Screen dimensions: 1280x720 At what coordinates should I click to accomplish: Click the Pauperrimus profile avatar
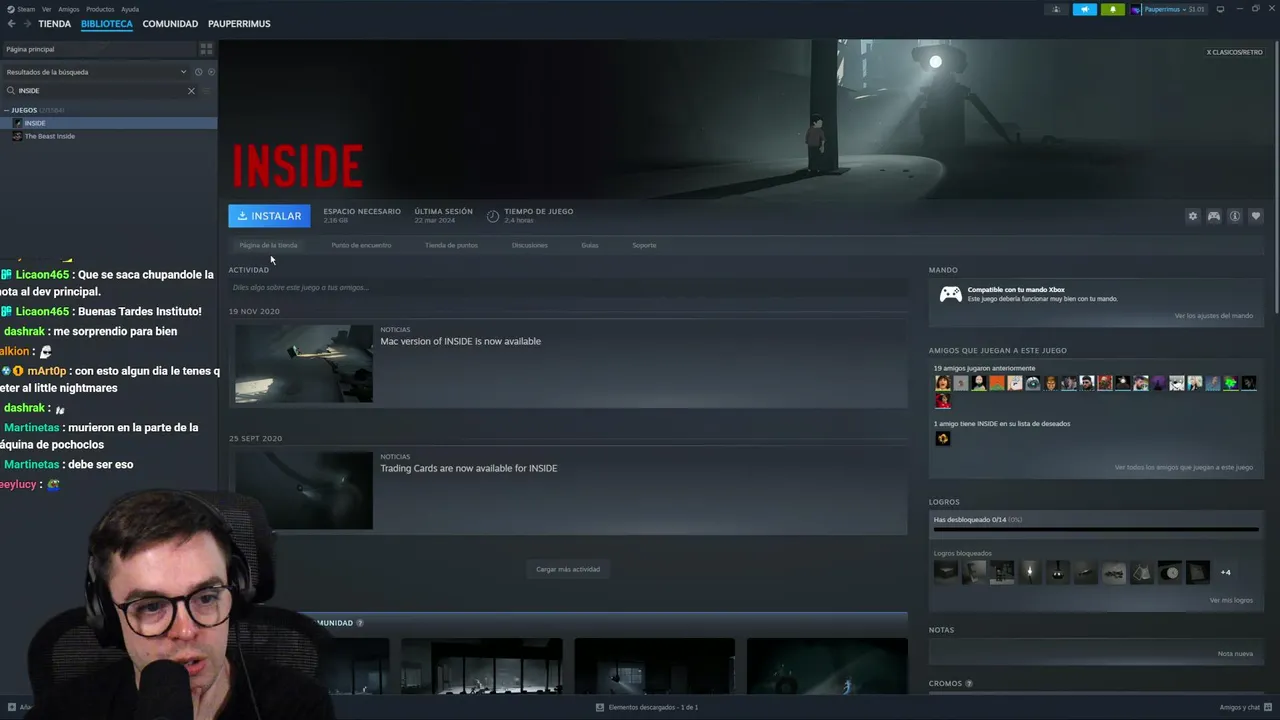click(x=1137, y=9)
